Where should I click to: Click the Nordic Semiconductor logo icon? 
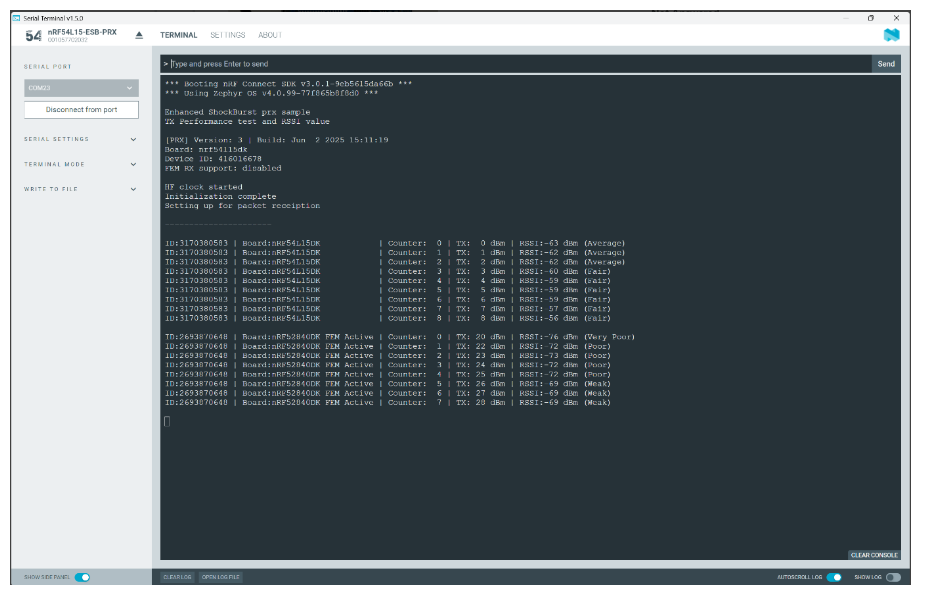click(x=891, y=35)
